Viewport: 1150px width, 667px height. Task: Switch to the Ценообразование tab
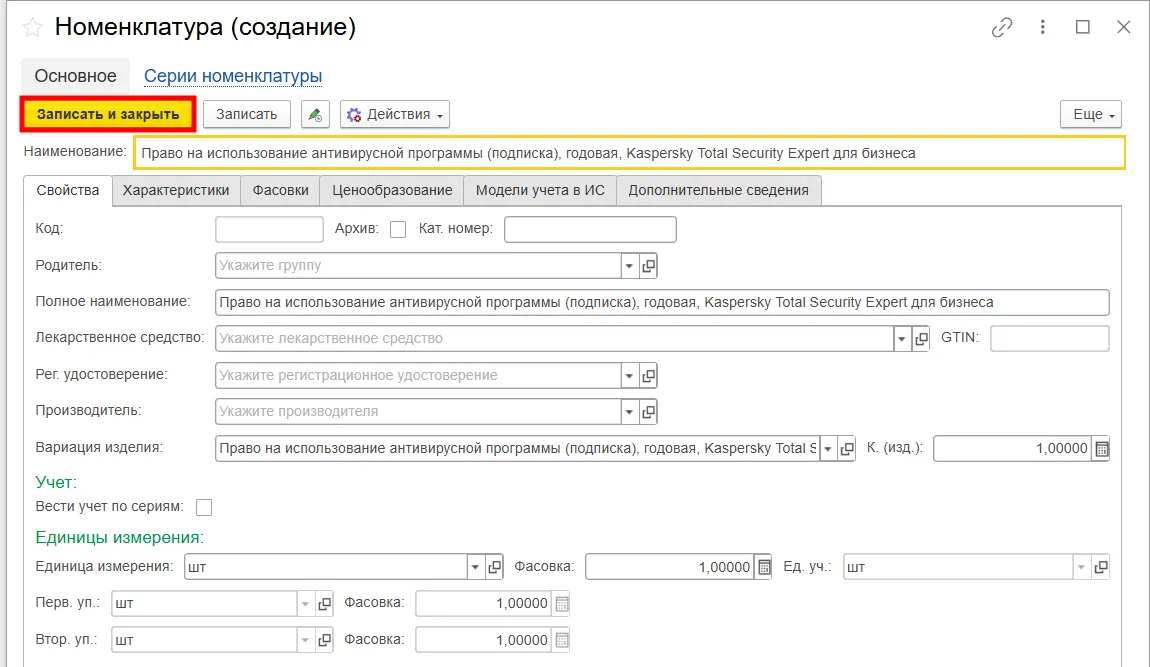coord(392,191)
